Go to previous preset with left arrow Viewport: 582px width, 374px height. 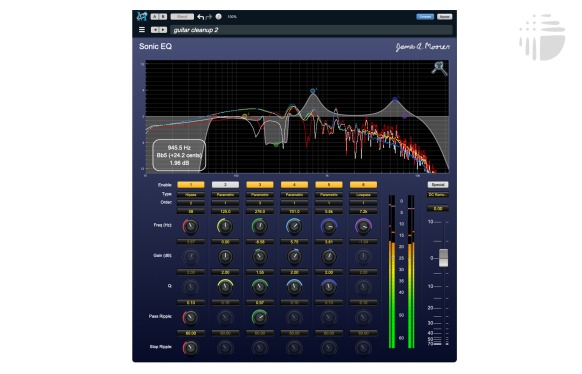[155, 30]
